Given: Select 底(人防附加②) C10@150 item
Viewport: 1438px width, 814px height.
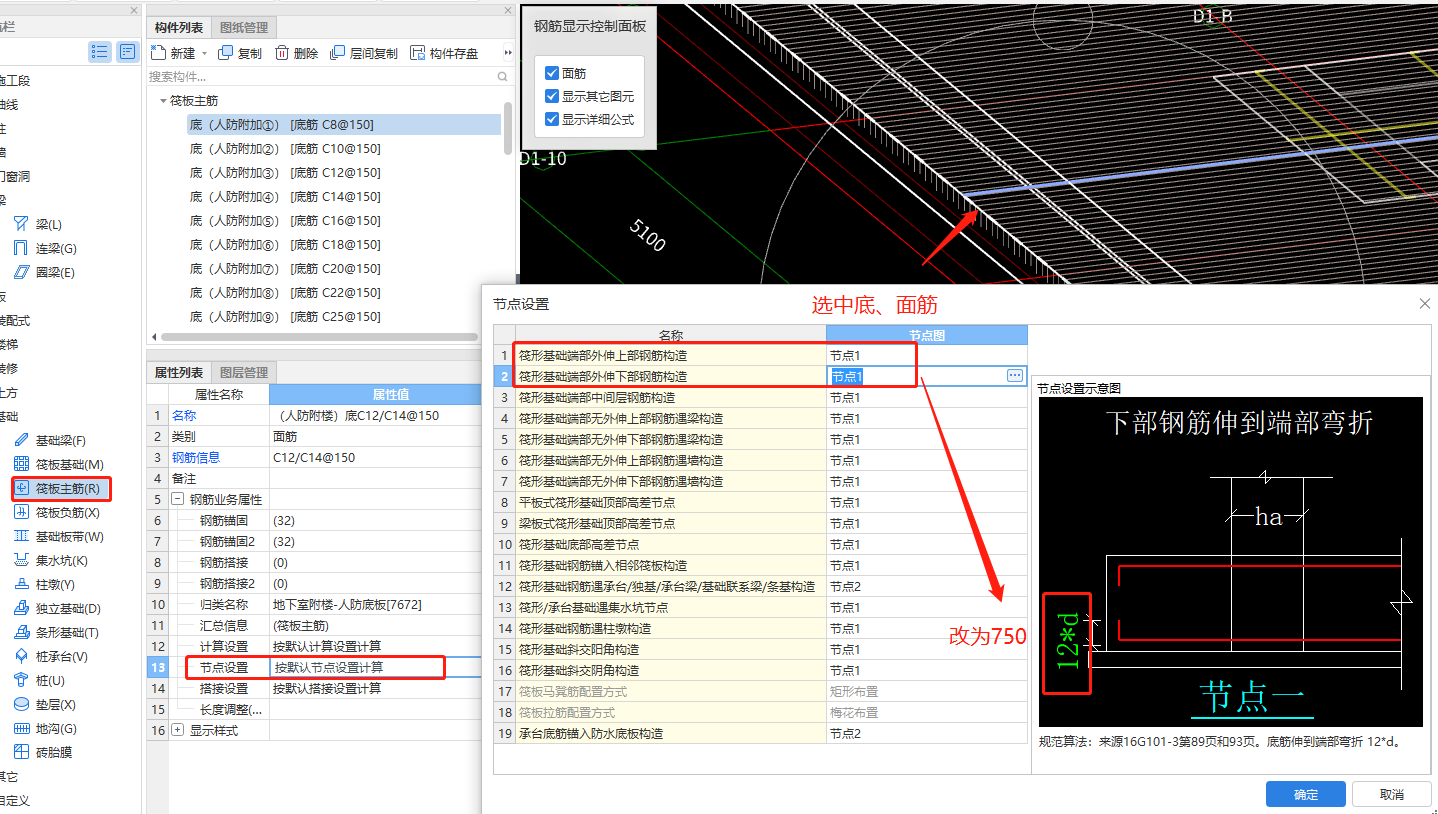Looking at the screenshot, I should [x=285, y=149].
